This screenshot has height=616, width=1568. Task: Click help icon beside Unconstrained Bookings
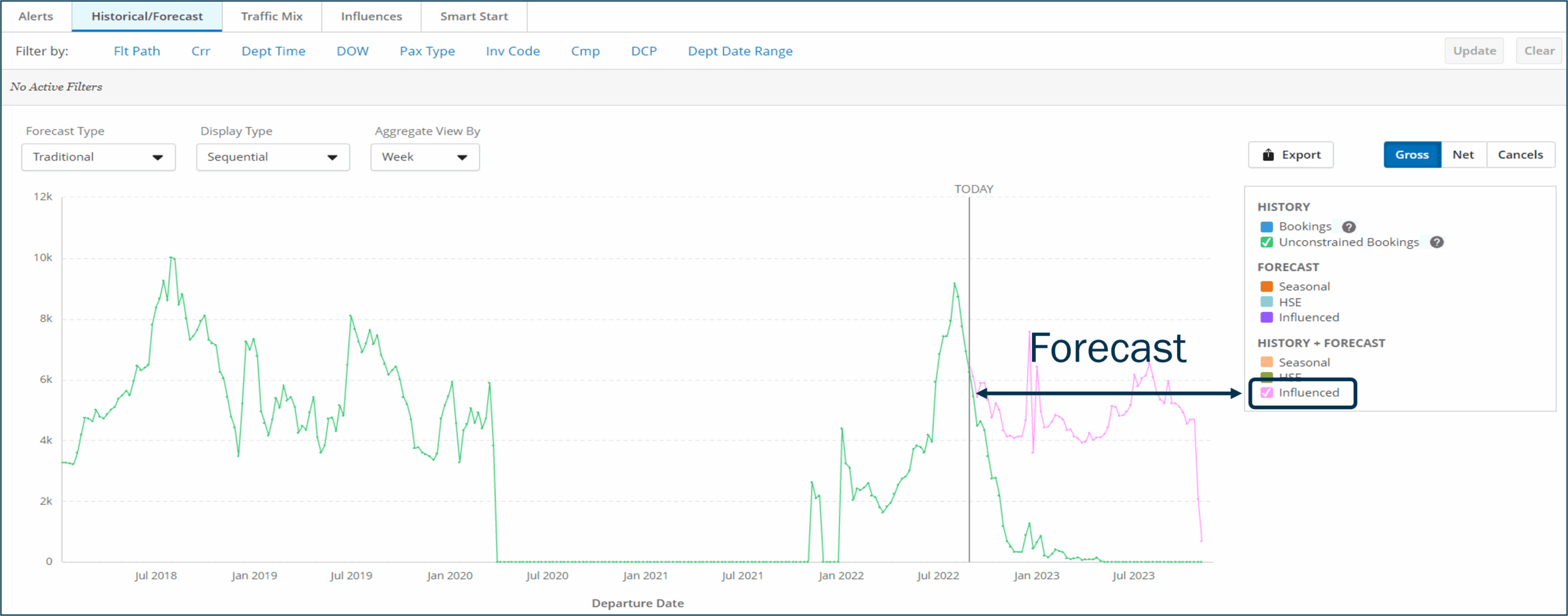tap(1436, 242)
